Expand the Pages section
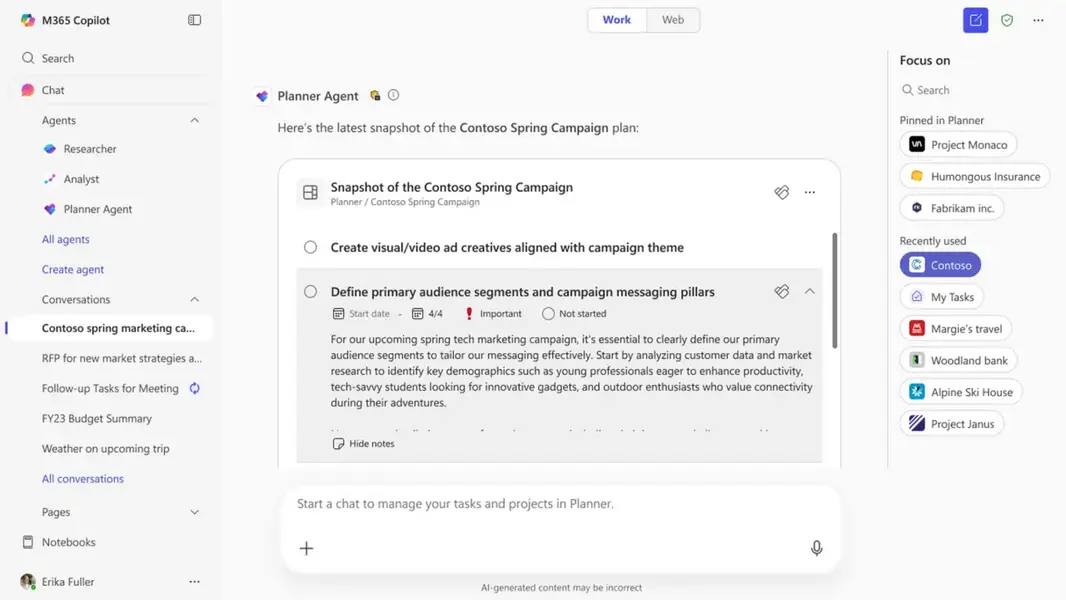The image size is (1066, 600). (194, 512)
